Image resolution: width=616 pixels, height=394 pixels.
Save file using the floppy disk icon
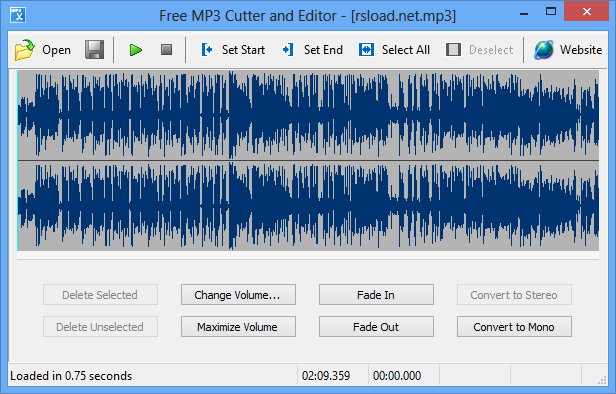click(95, 50)
